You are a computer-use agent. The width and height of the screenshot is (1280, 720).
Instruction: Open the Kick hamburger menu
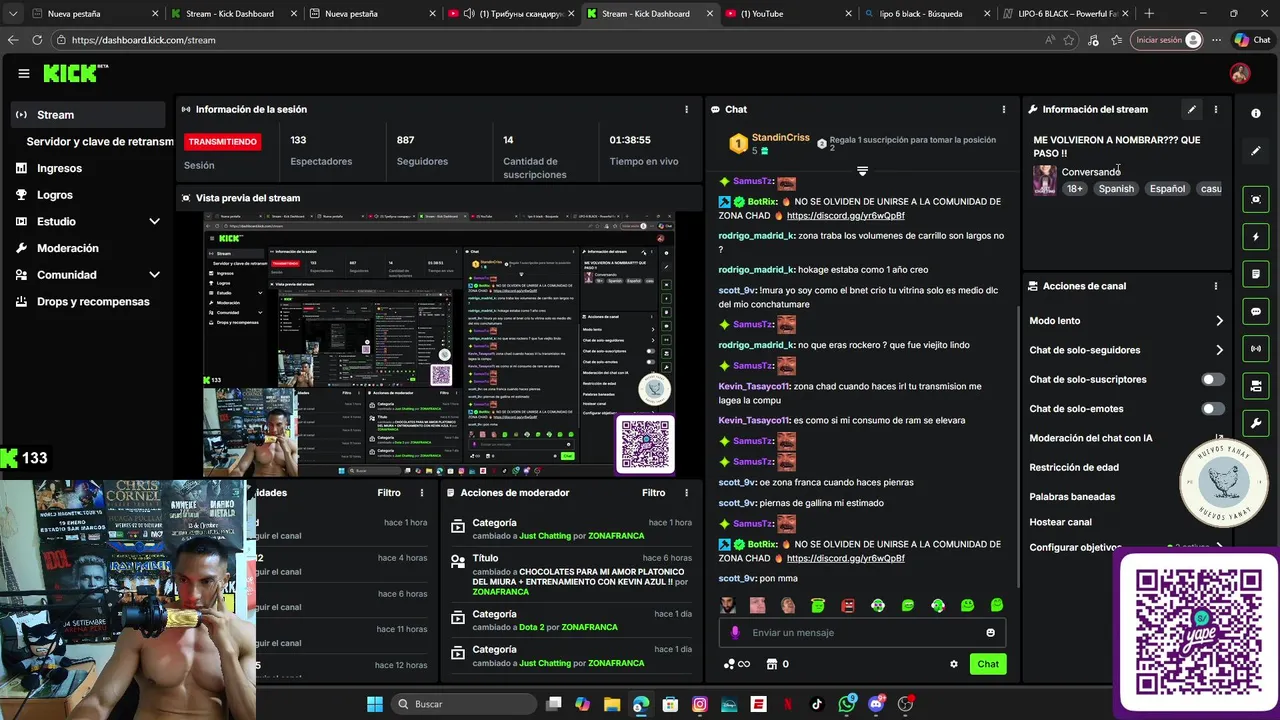[23, 73]
